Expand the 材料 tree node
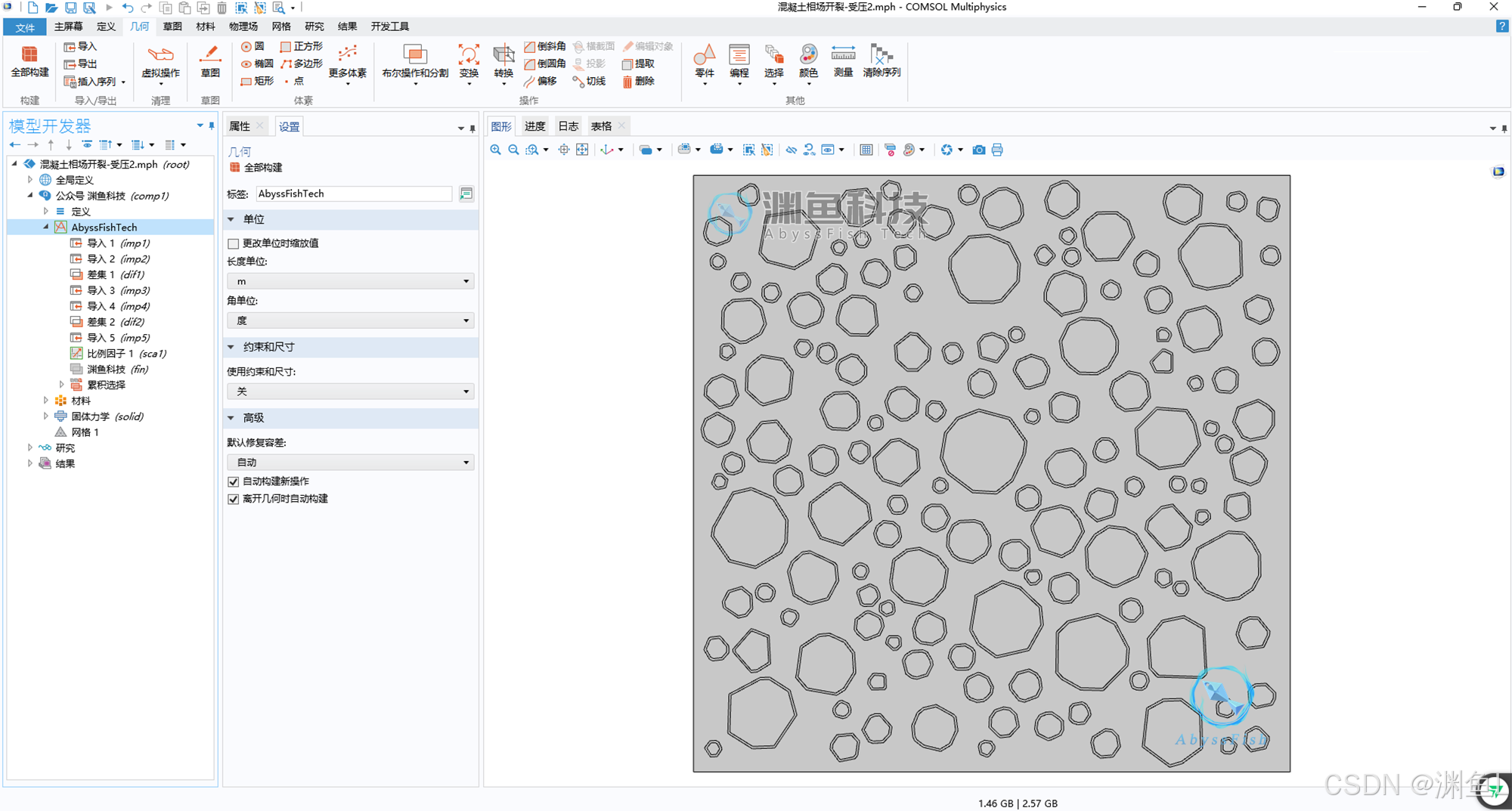The width and height of the screenshot is (1512, 811). (46, 401)
